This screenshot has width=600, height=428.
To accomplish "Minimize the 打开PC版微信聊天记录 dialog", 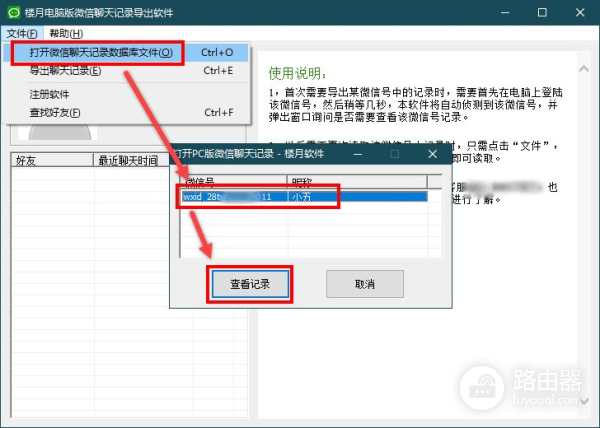I will 358,154.
